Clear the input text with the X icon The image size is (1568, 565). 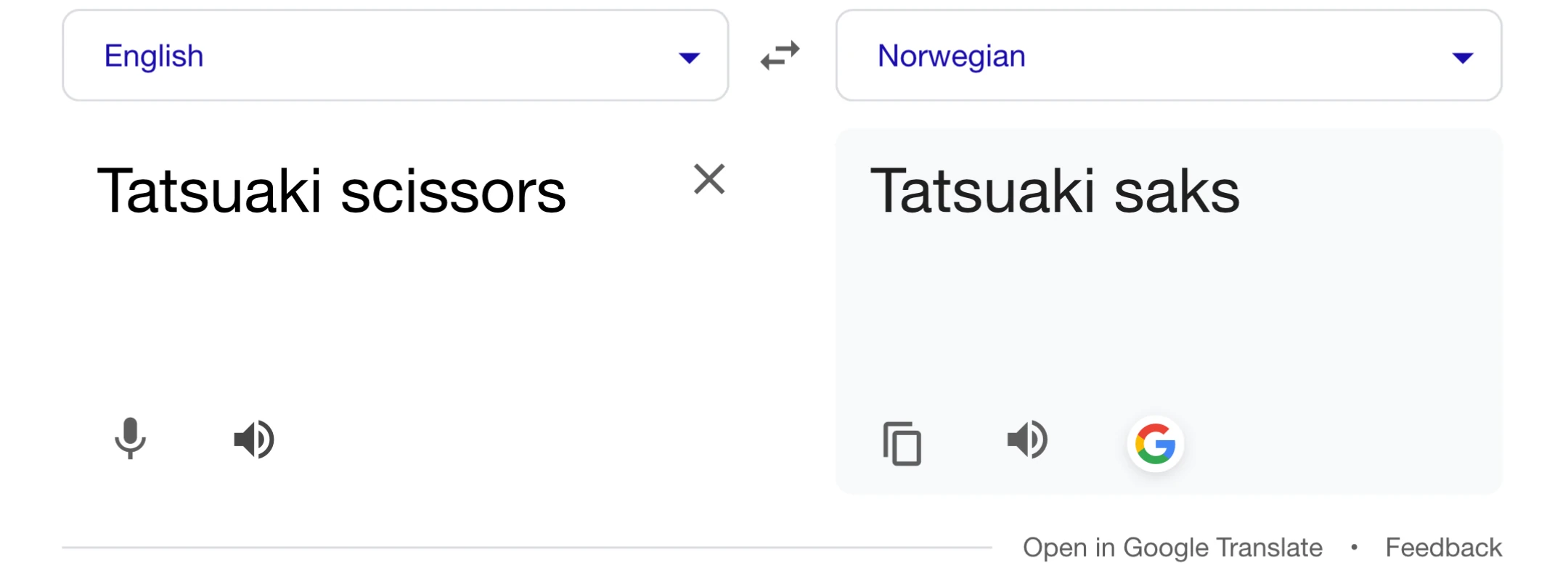pyautogui.click(x=709, y=180)
